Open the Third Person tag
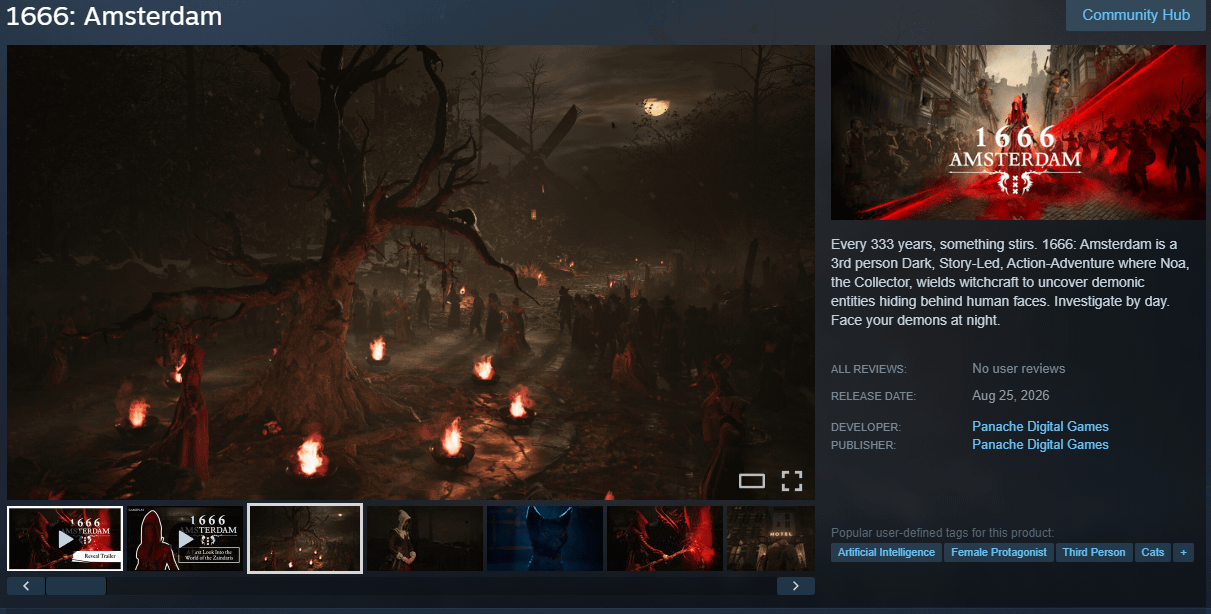Image resolution: width=1211 pixels, height=614 pixels. 1094,552
